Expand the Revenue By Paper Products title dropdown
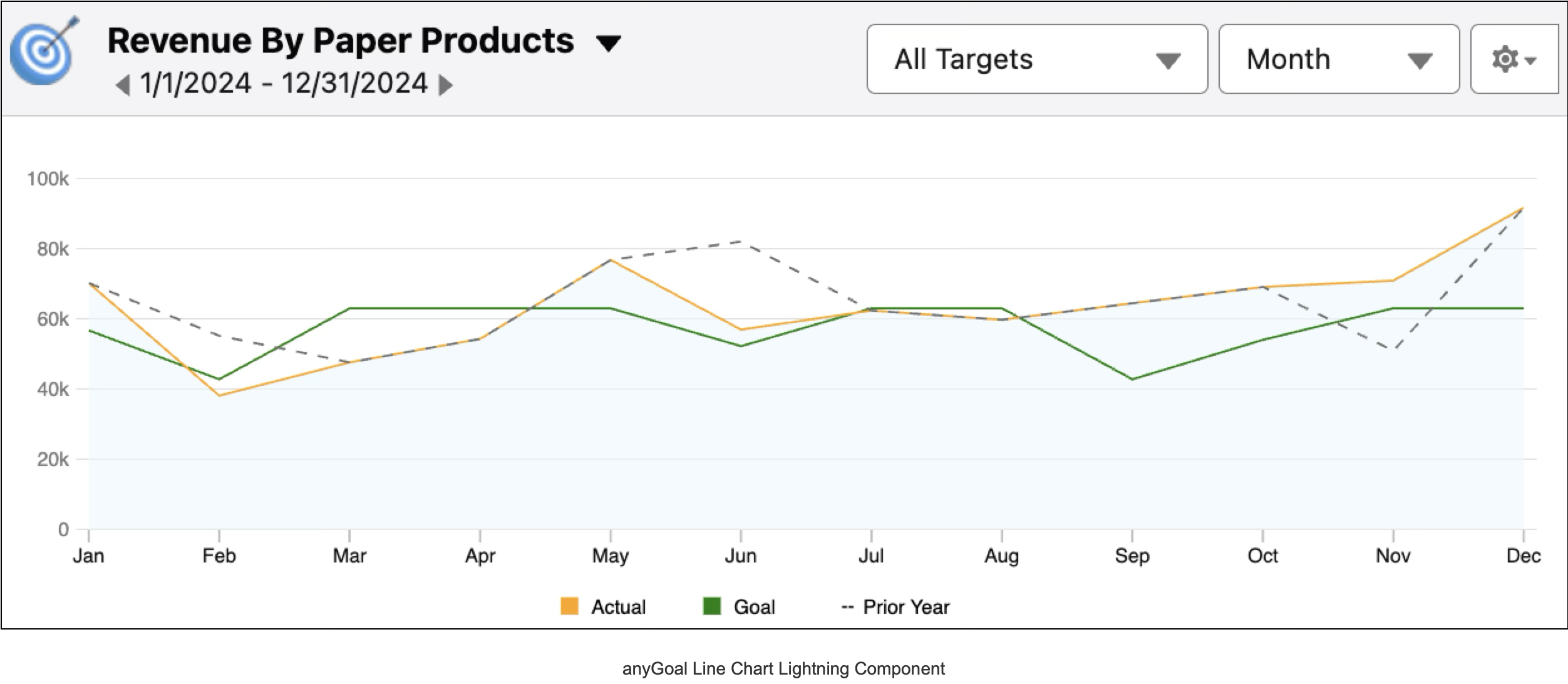The image size is (1568, 684). (609, 43)
